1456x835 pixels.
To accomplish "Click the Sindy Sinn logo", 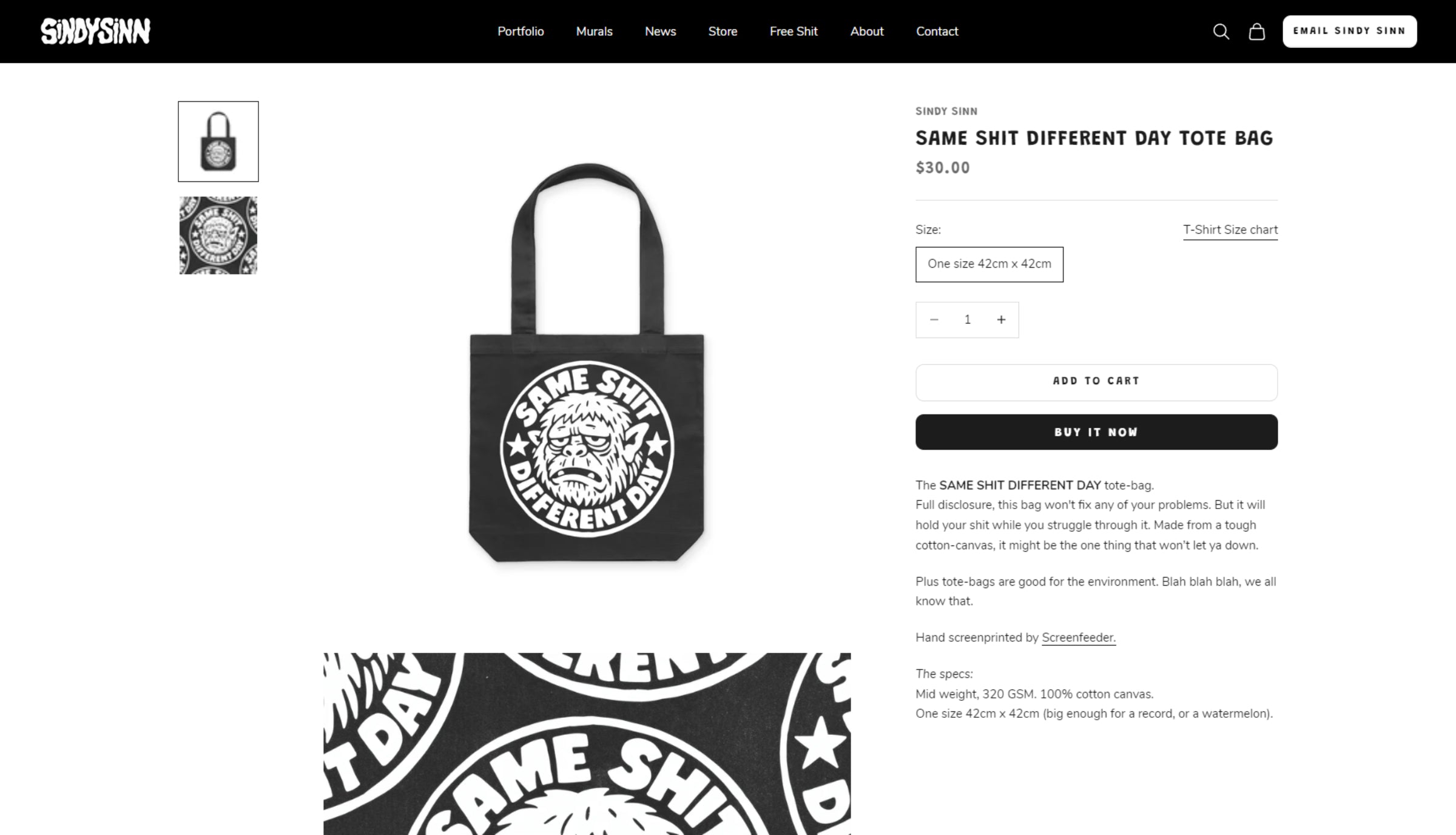I will 95,32.
